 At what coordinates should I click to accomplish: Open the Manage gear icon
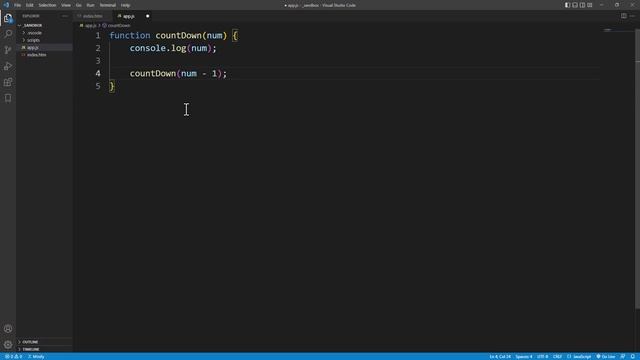click(x=8, y=345)
